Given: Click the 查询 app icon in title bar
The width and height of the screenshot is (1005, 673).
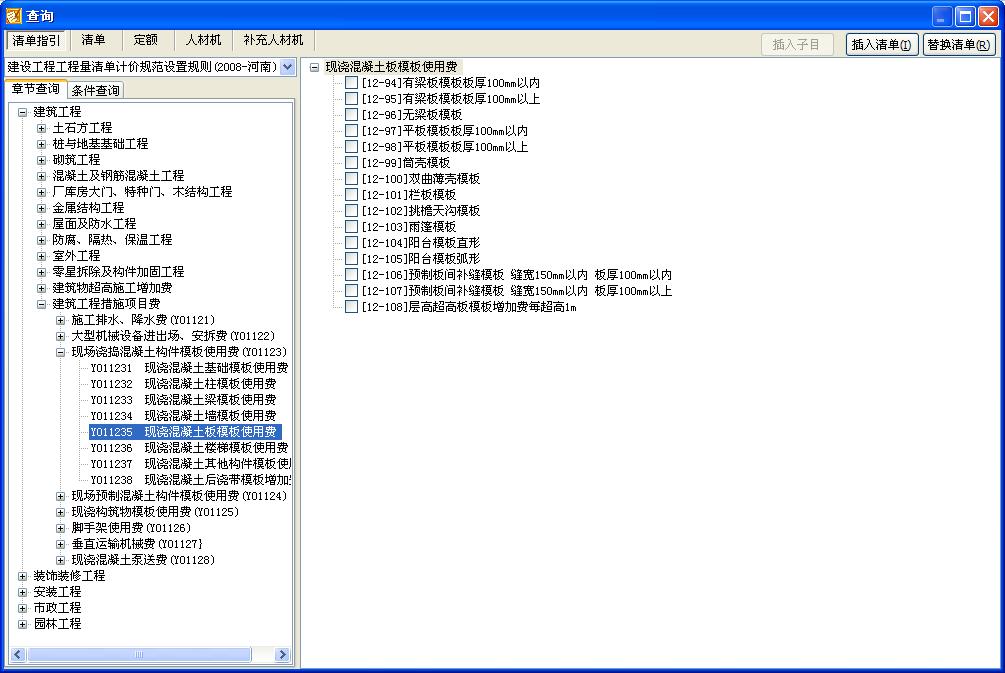Looking at the screenshot, I should tap(14, 16).
